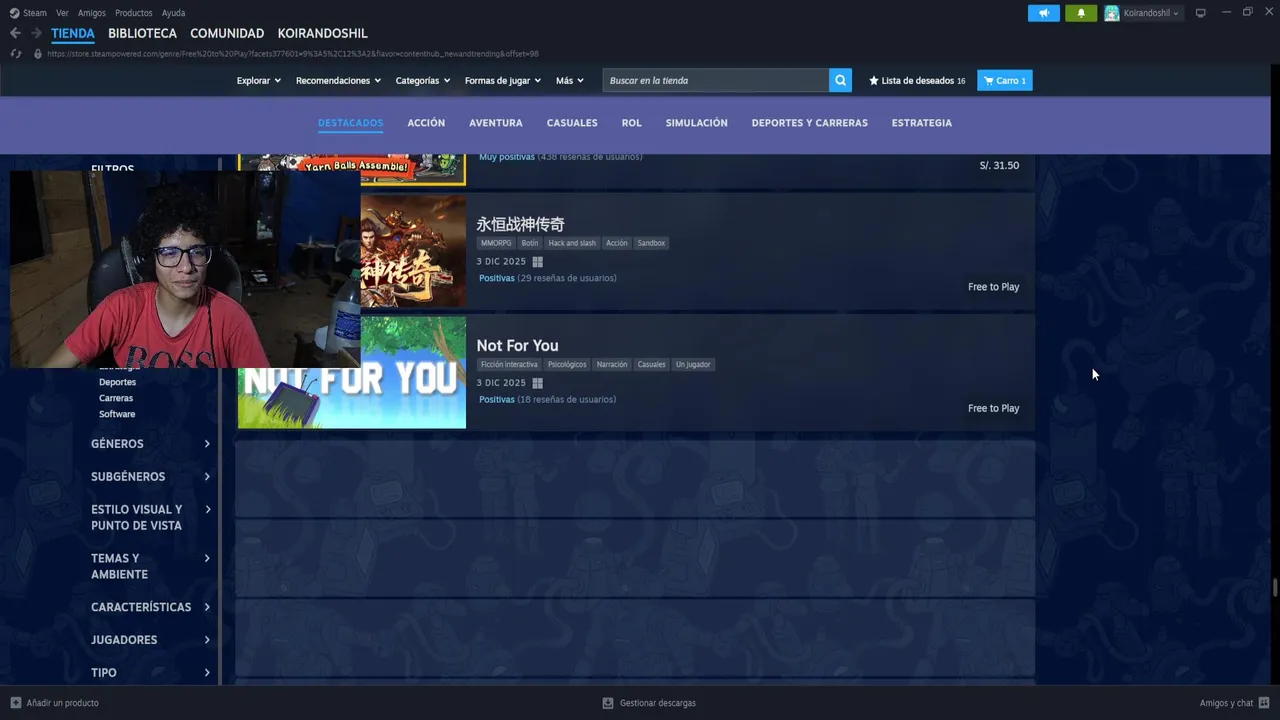Expand ESTILO VISUAL Y PUNTO DE VISTA
This screenshot has height=720, width=1280.
[x=150, y=517]
